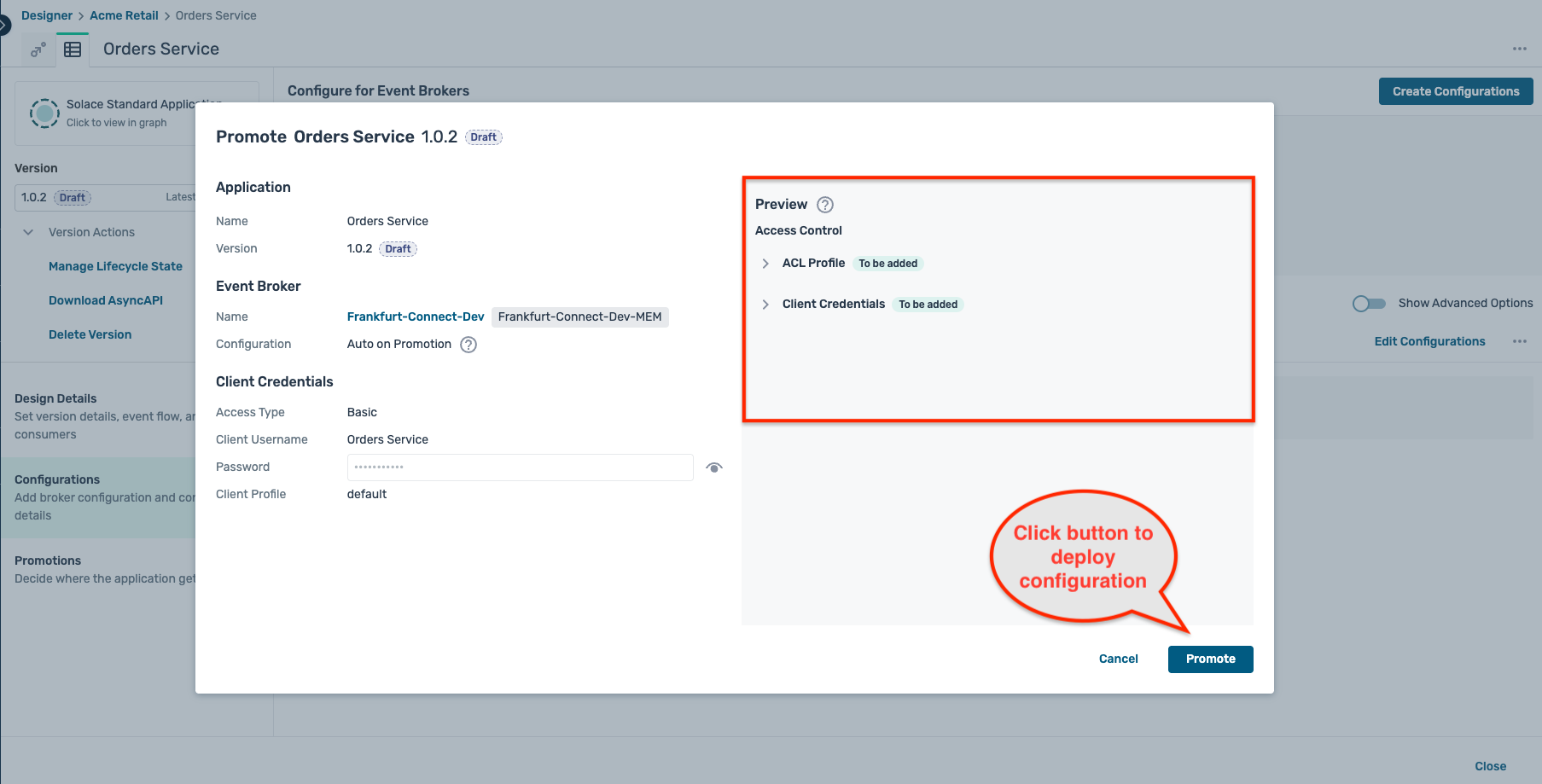Viewport: 1542px width, 784px height.
Task: Open more options beside Edit Configurations
Action: pyautogui.click(x=1519, y=341)
